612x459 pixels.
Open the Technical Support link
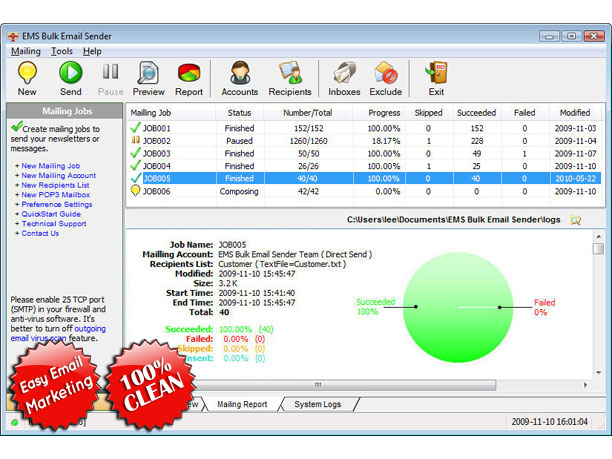tap(54, 224)
